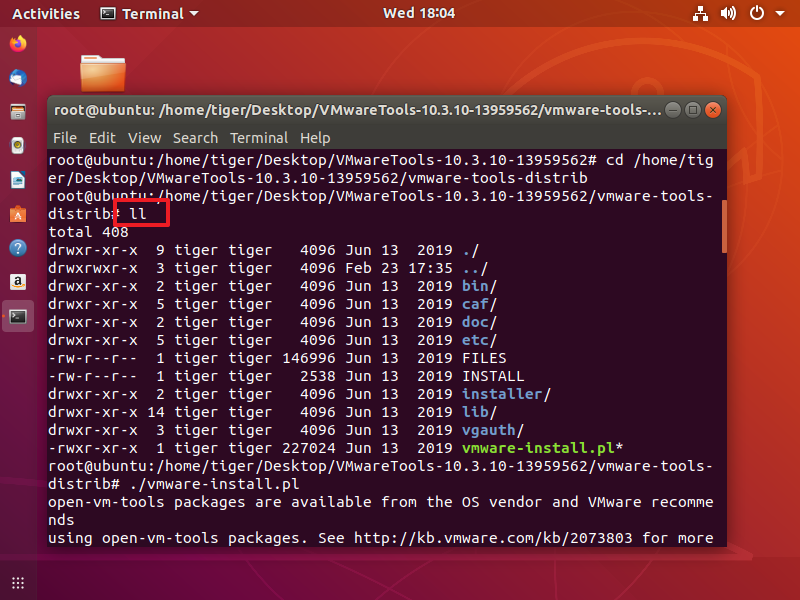Open the Terminal menu in menubar
Image resolution: width=800 pixels, height=600 pixels.
pos(259,138)
